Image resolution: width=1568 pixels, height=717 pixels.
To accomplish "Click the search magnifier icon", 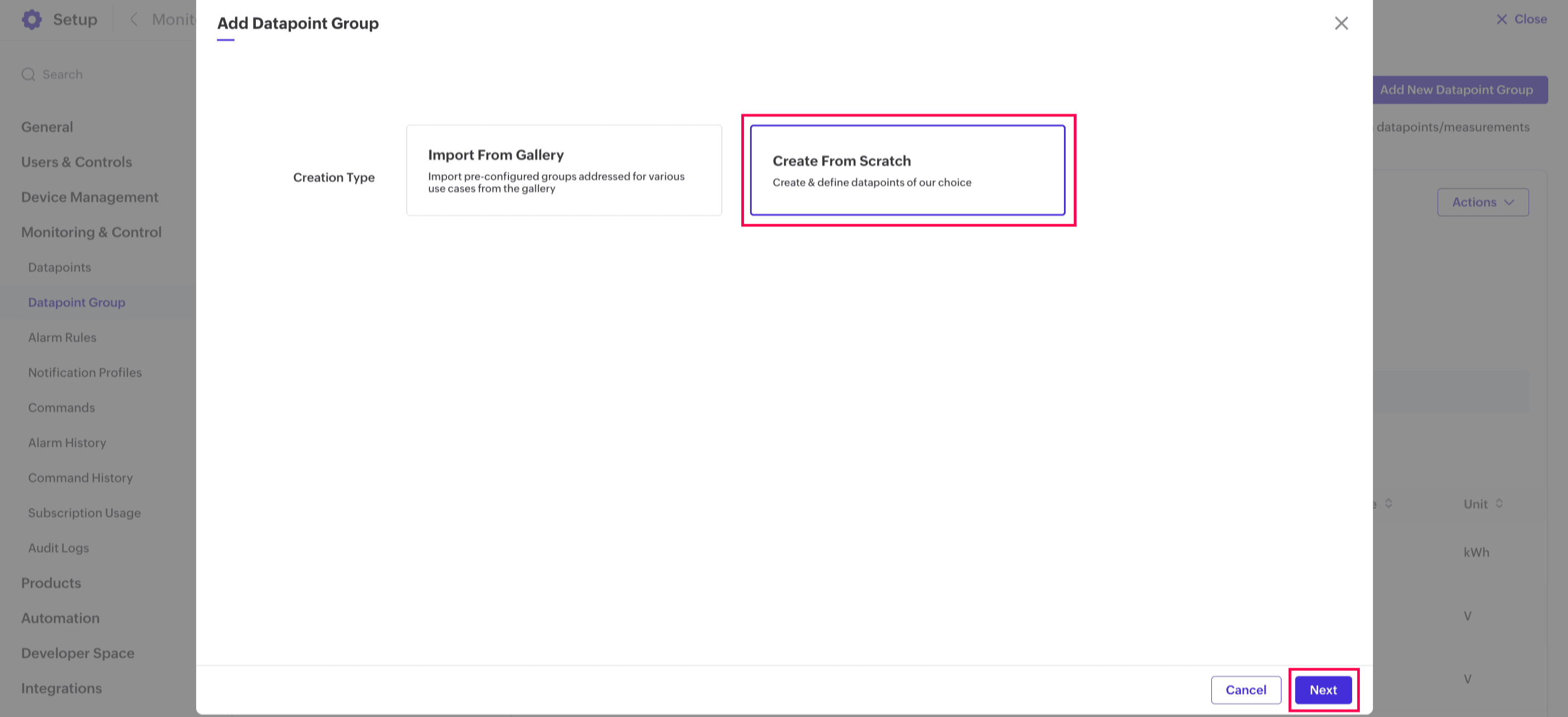I will point(28,75).
